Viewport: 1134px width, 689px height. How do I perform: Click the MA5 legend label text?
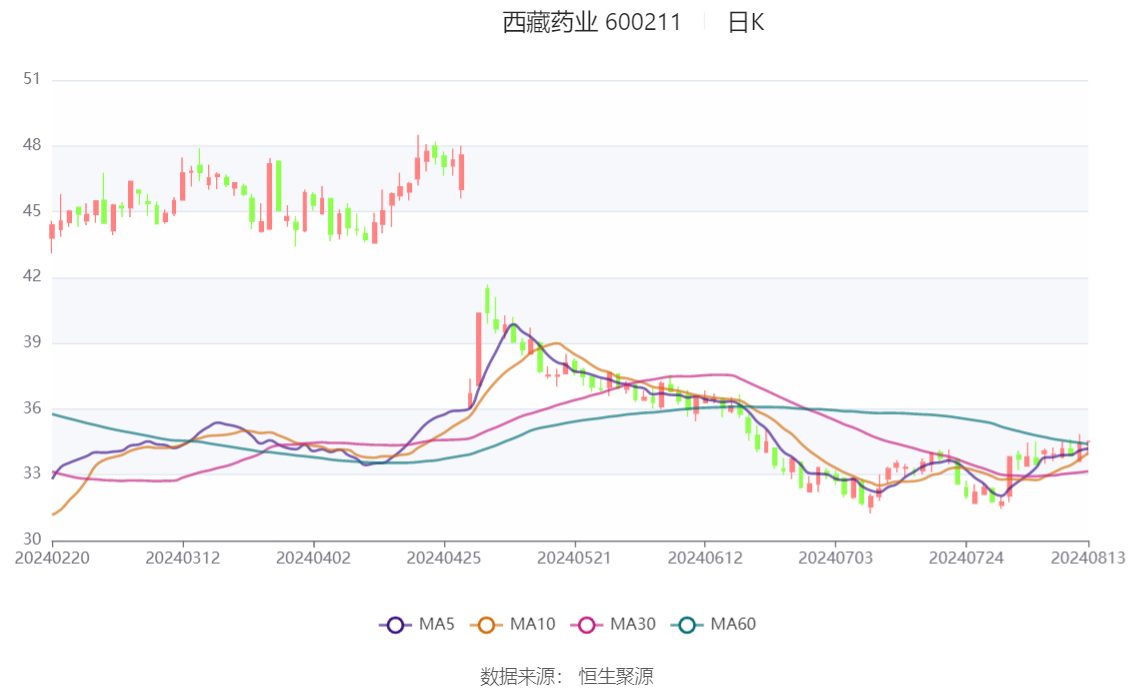[x=437, y=624]
